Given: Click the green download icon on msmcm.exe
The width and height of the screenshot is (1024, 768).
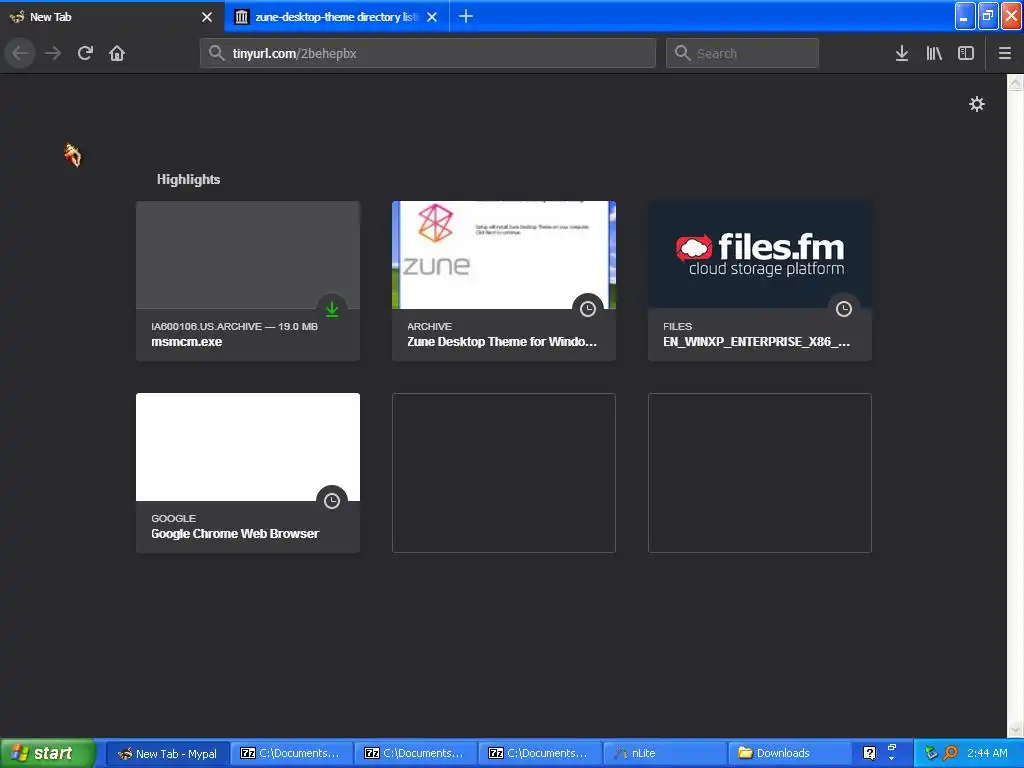Looking at the screenshot, I should tap(332, 309).
